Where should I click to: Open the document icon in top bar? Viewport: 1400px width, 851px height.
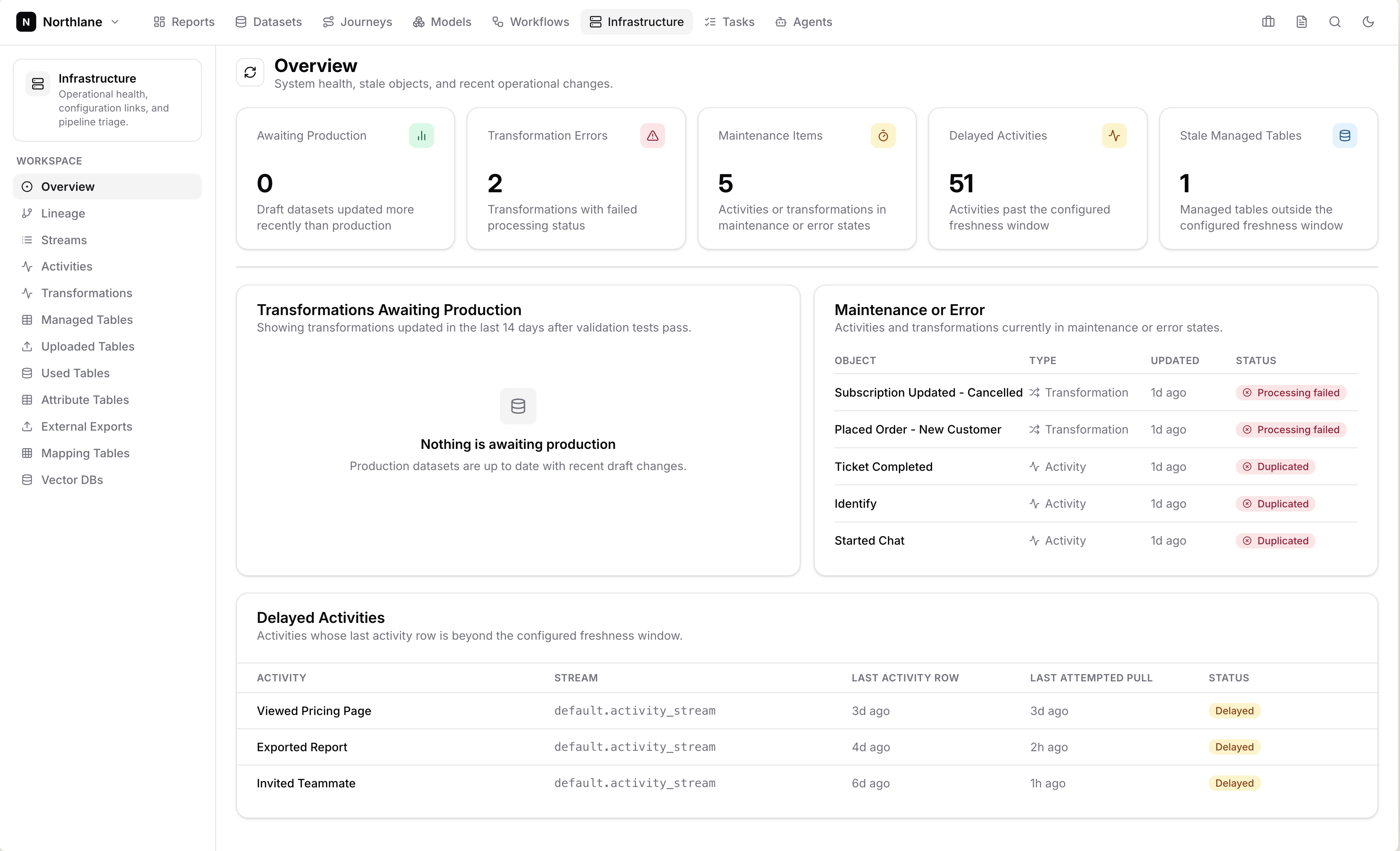pos(1302,22)
